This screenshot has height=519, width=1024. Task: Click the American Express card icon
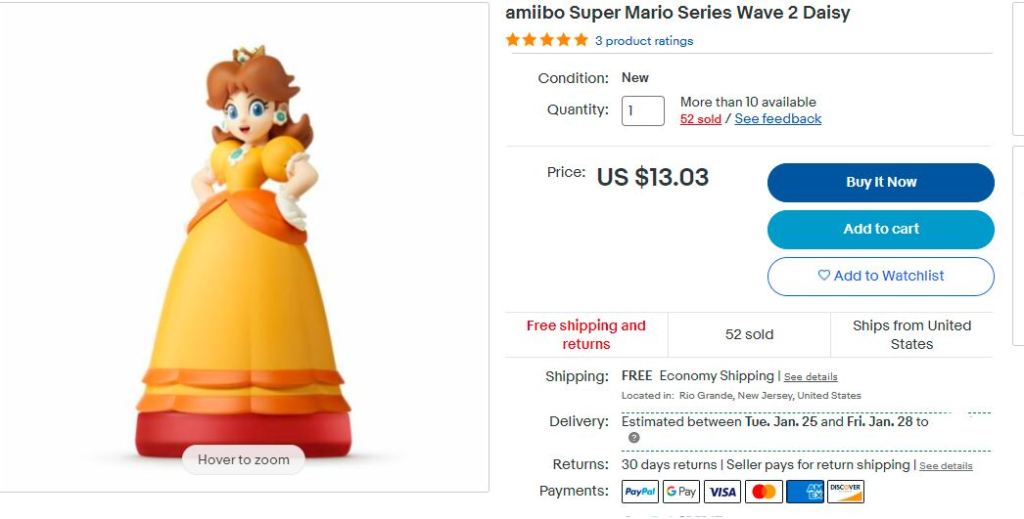(x=804, y=492)
